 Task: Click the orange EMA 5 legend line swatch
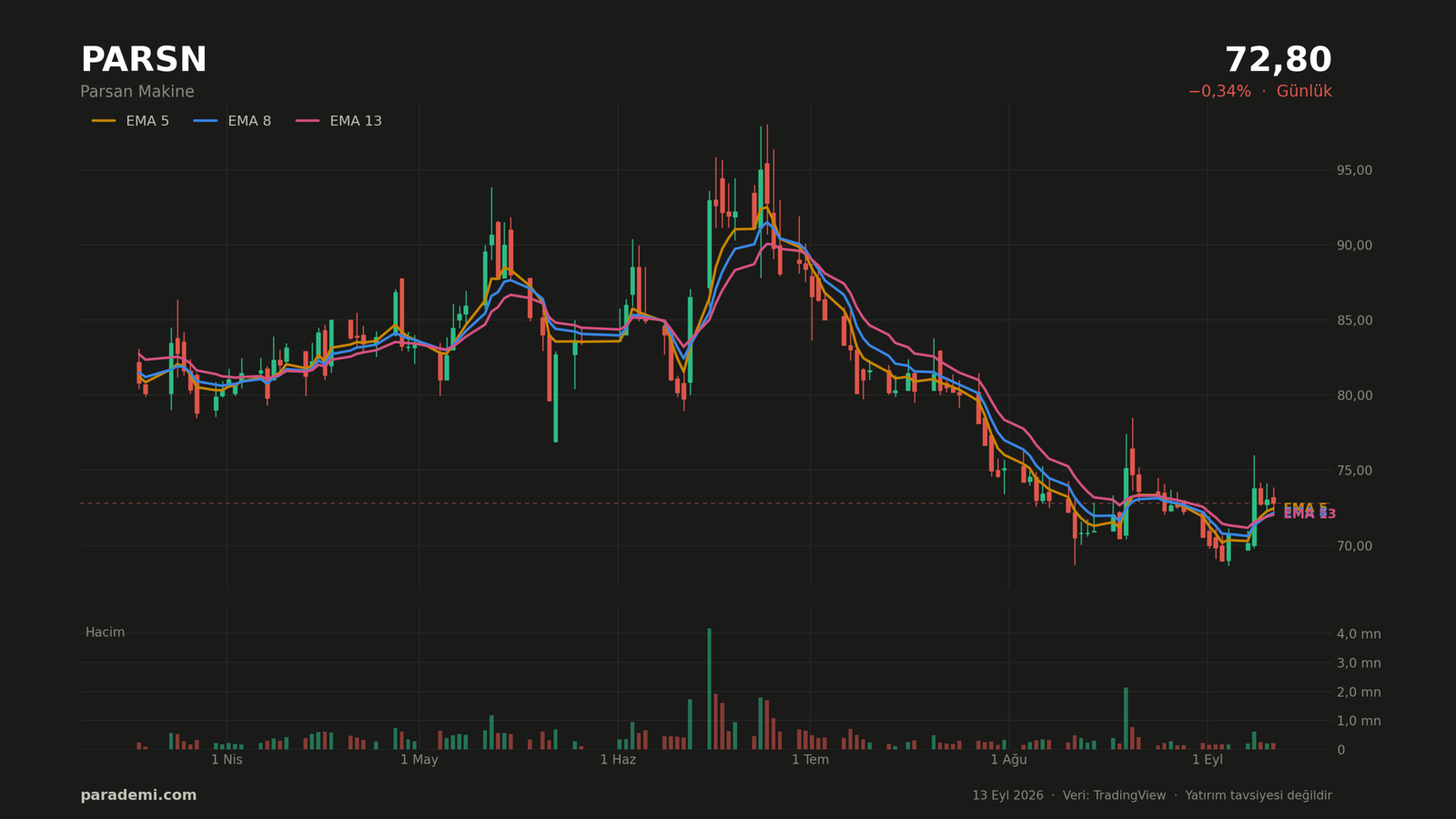(x=104, y=121)
